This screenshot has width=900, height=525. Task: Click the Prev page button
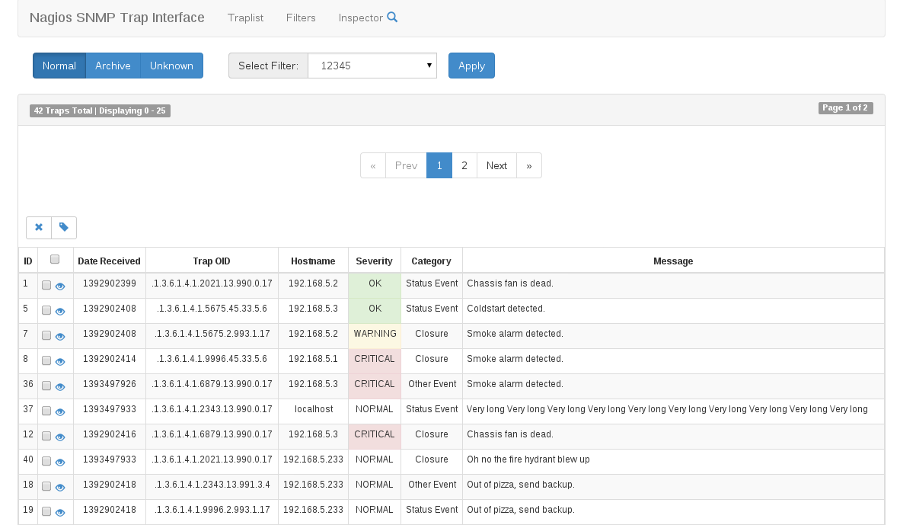(x=406, y=165)
